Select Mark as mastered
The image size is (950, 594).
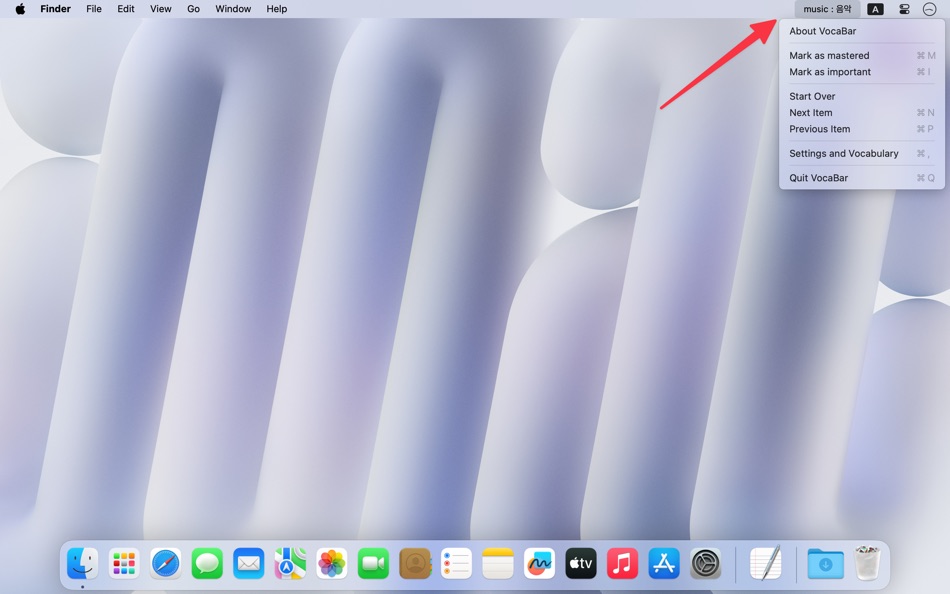click(862, 55)
